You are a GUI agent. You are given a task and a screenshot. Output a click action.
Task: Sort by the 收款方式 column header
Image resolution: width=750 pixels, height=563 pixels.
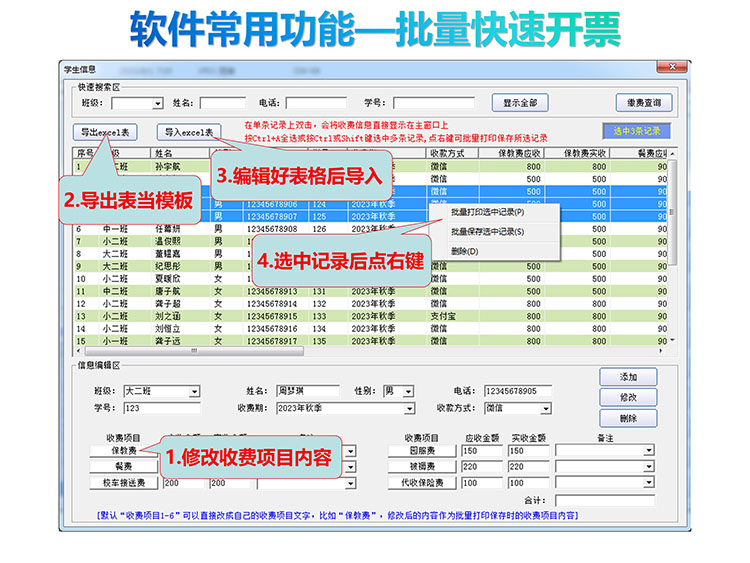452,153
